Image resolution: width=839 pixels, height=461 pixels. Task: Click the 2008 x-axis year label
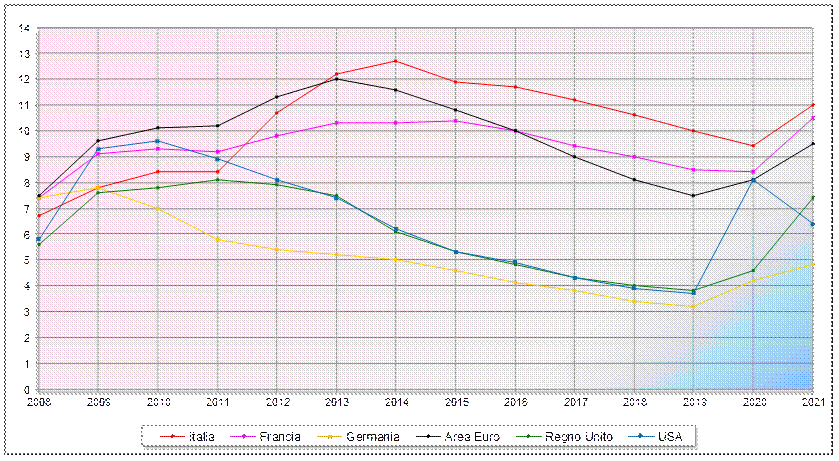click(x=39, y=402)
